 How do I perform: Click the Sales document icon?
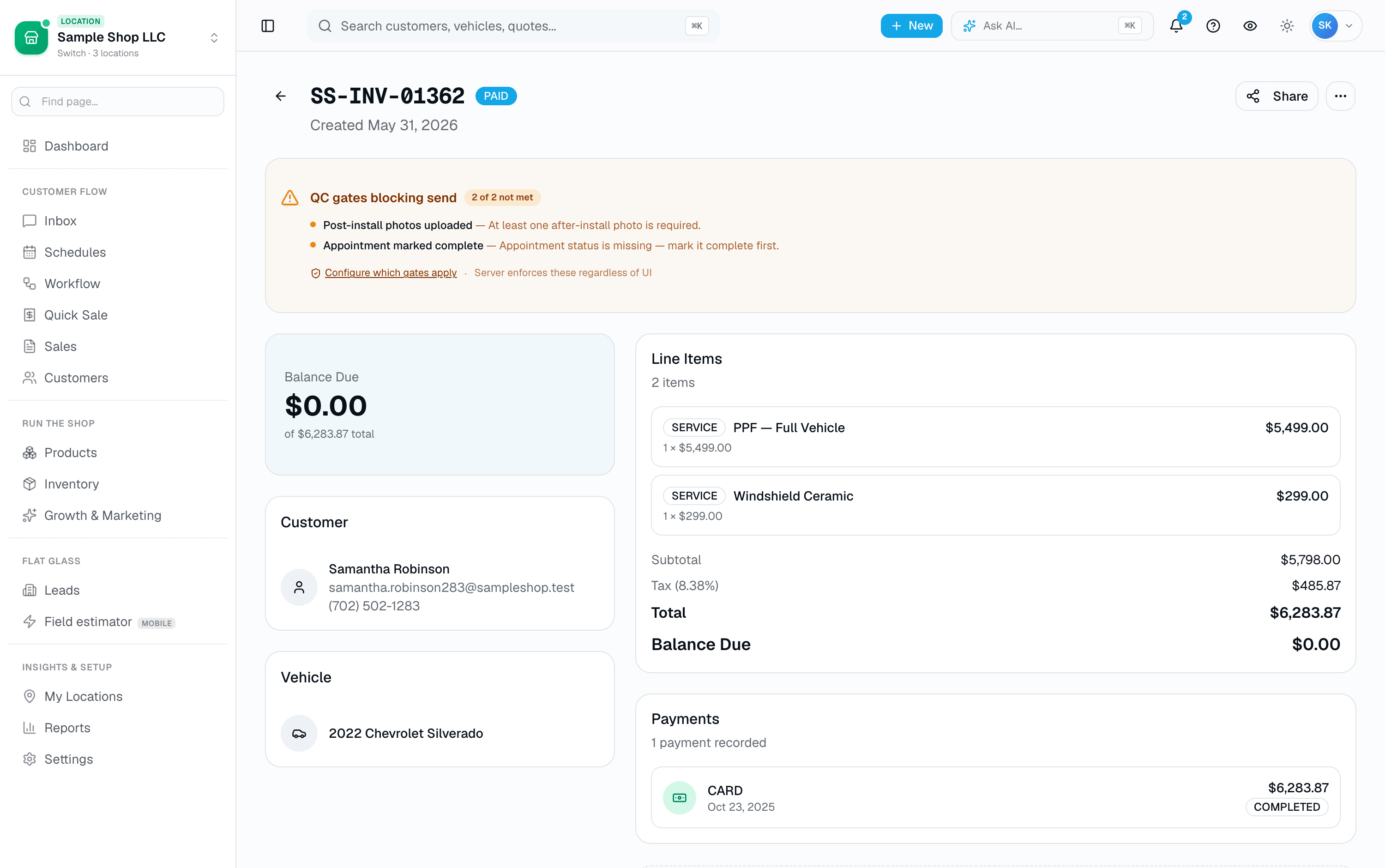click(29, 347)
